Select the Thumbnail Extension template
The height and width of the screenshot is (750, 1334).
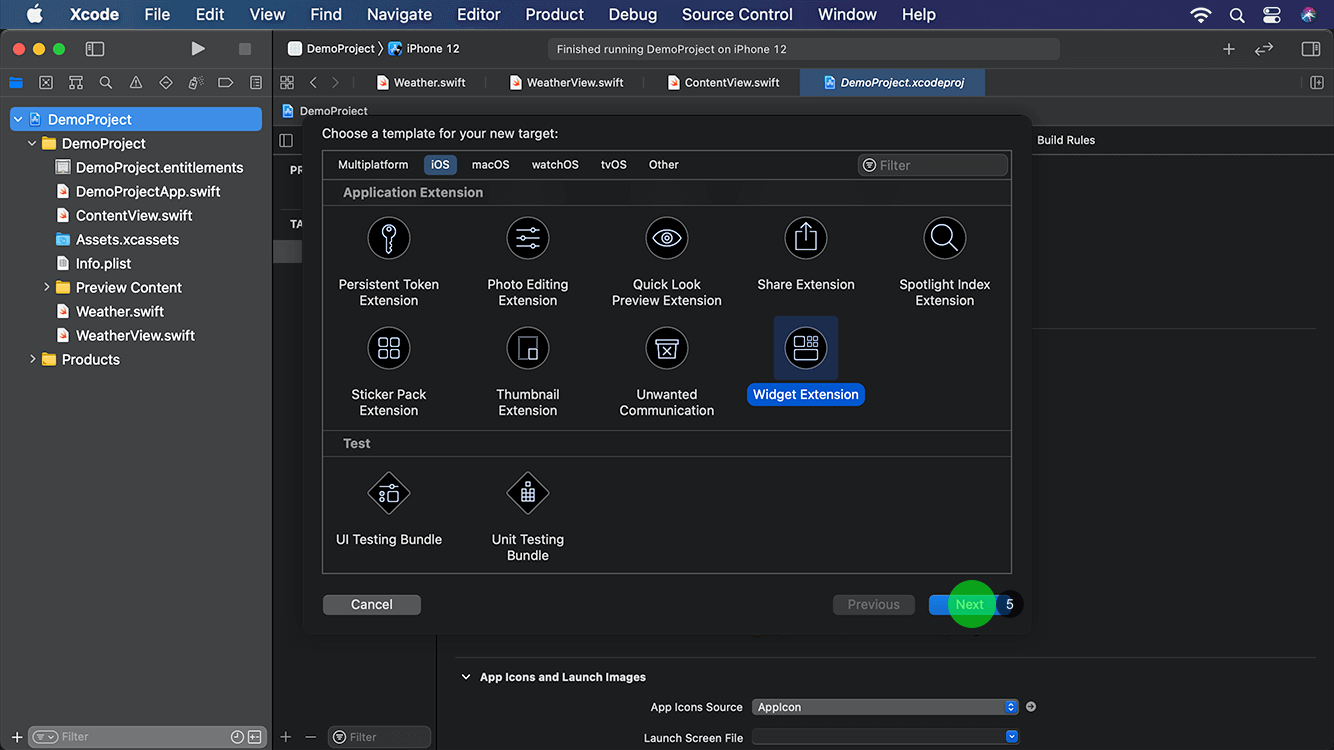point(528,372)
